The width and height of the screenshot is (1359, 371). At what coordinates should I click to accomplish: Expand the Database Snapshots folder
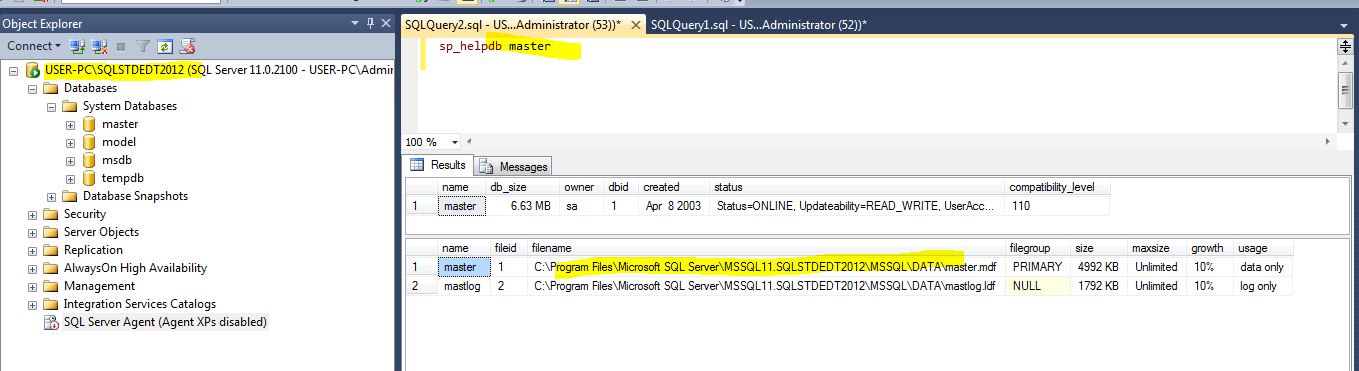tap(52, 196)
